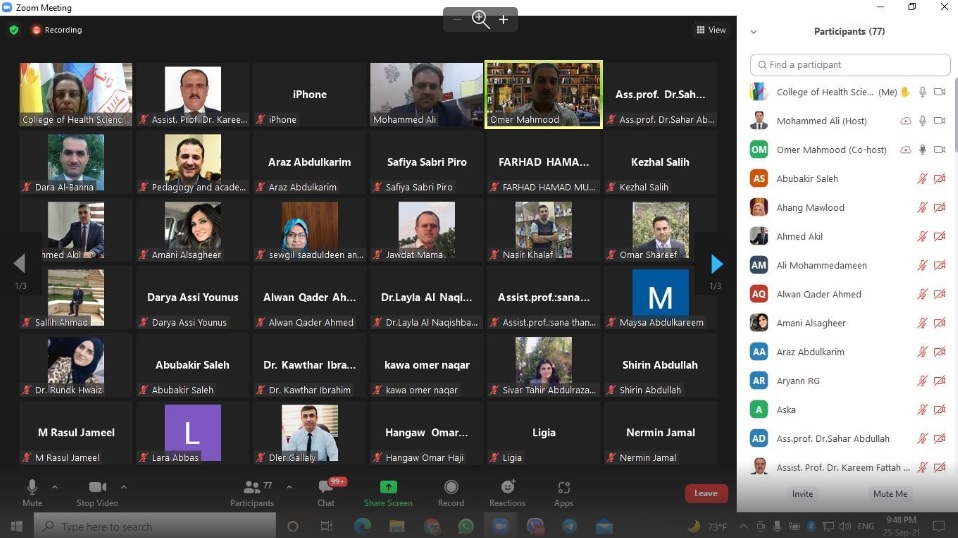This screenshot has width=958, height=538.
Task: Select Lara Abbas tile with L avatar
Action: point(192,432)
